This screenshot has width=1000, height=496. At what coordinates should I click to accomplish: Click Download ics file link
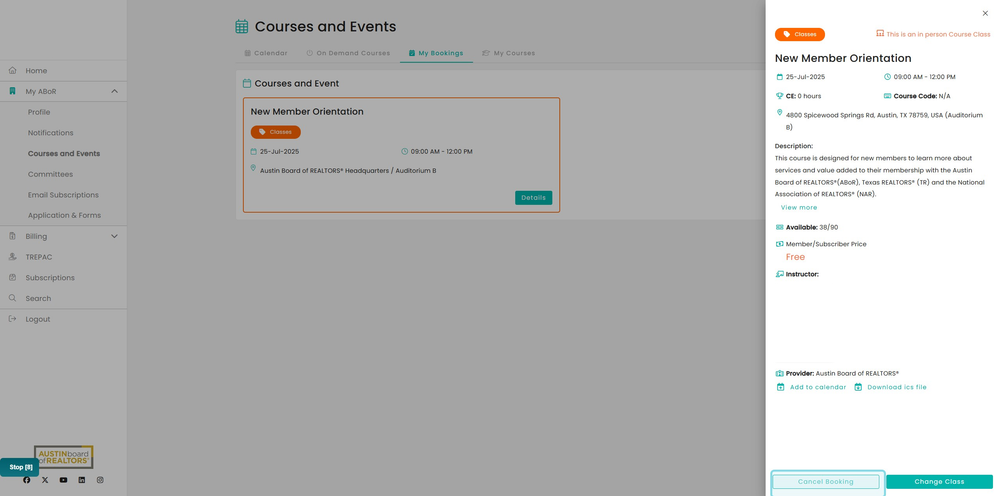click(x=890, y=388)
